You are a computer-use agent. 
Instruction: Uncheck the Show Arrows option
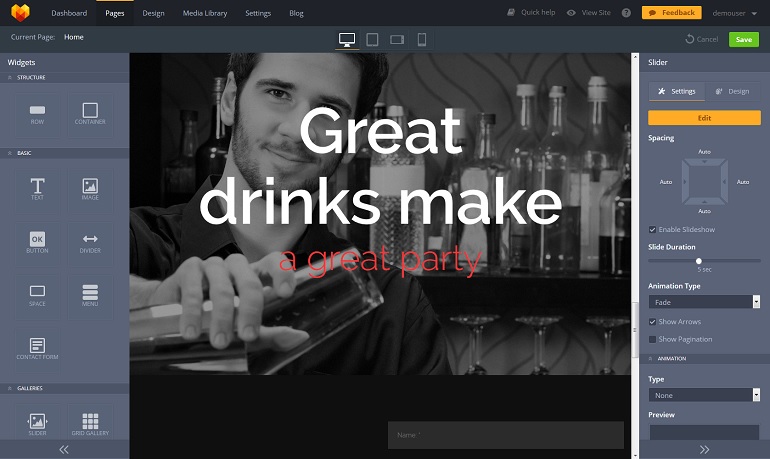[653, 322]
